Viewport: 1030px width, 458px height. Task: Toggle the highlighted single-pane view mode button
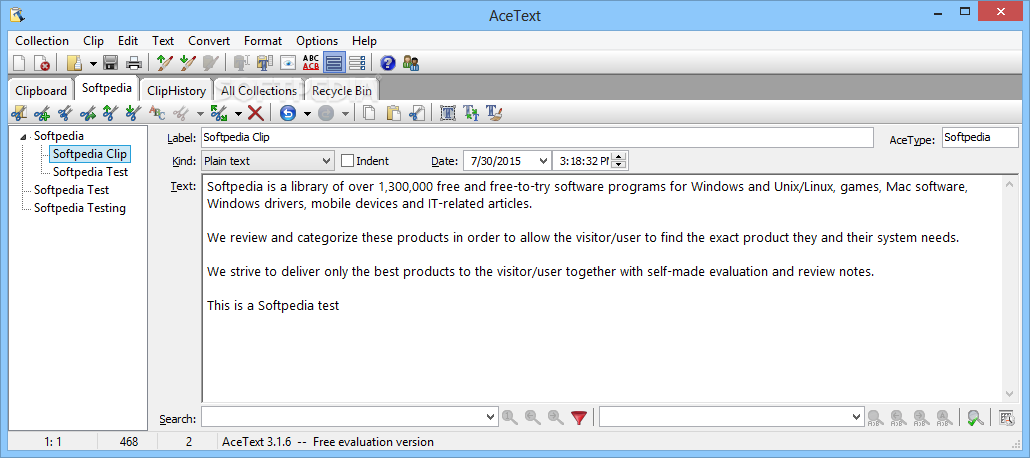point(334,63)
